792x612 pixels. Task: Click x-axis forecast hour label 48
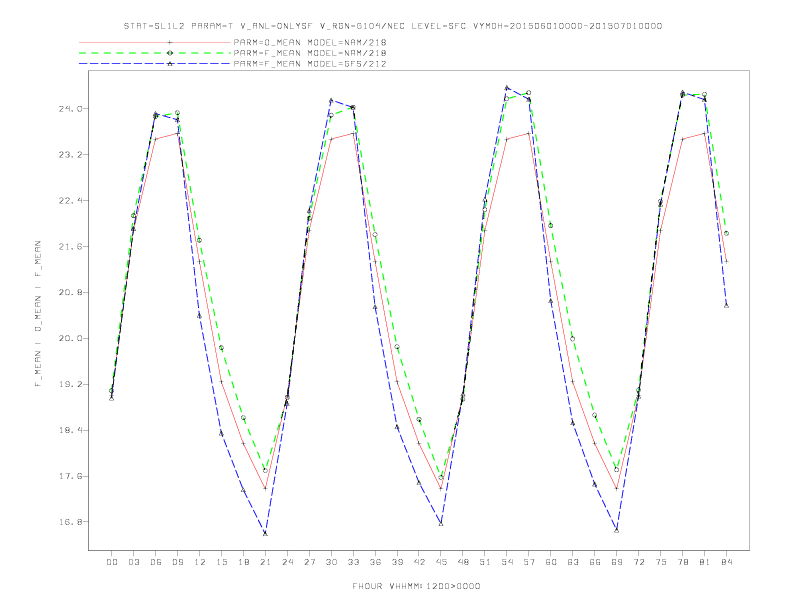[x=463, y=562]
